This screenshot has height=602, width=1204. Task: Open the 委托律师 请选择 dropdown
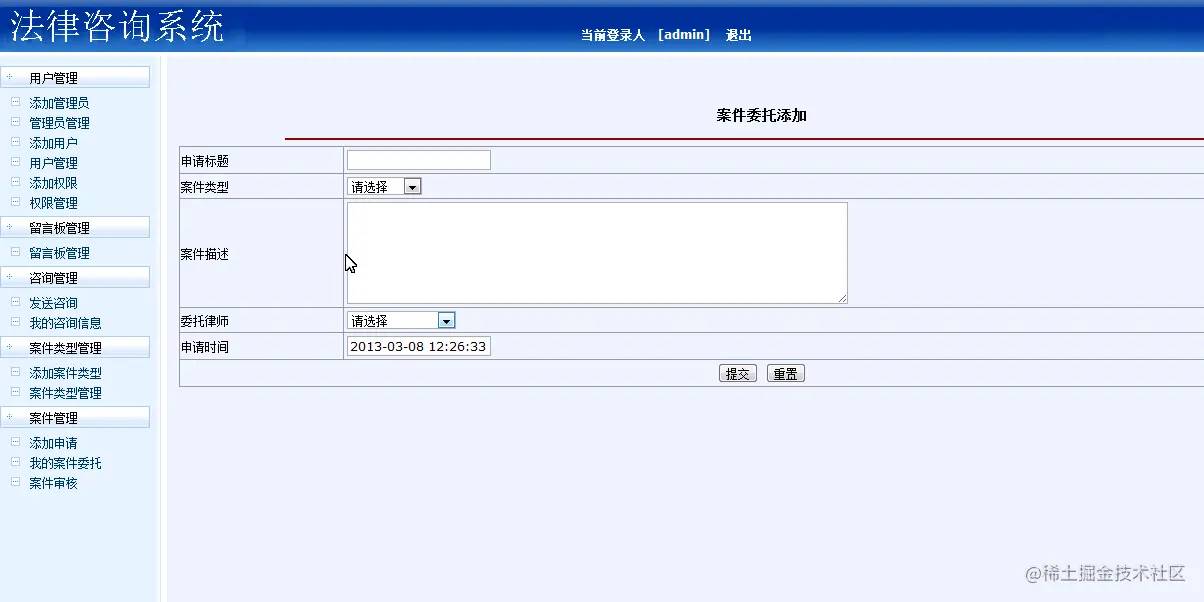coord(446,319)
